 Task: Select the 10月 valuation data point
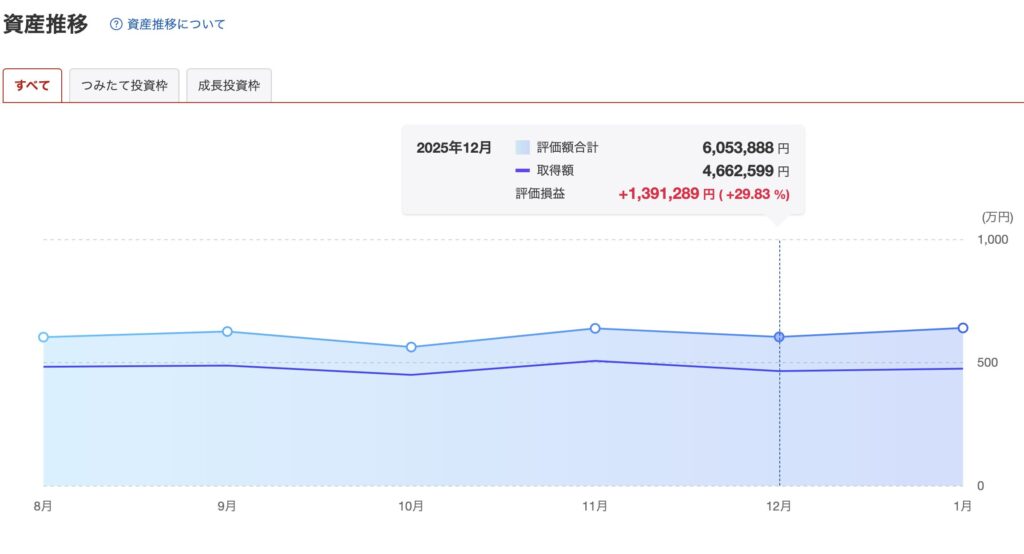411,347
